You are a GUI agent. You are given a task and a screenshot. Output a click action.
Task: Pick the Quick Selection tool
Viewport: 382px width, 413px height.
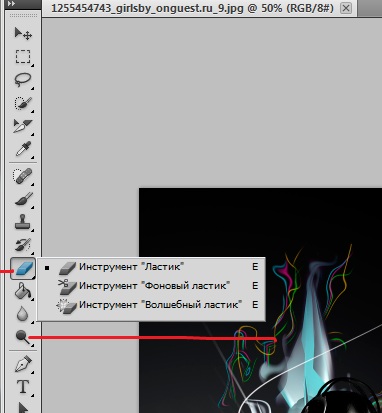click(x=23, y=103)
